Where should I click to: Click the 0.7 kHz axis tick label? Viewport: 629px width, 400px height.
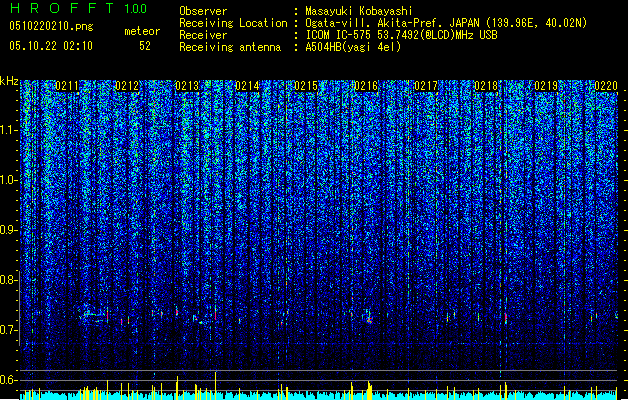click(x=9, y=330)
